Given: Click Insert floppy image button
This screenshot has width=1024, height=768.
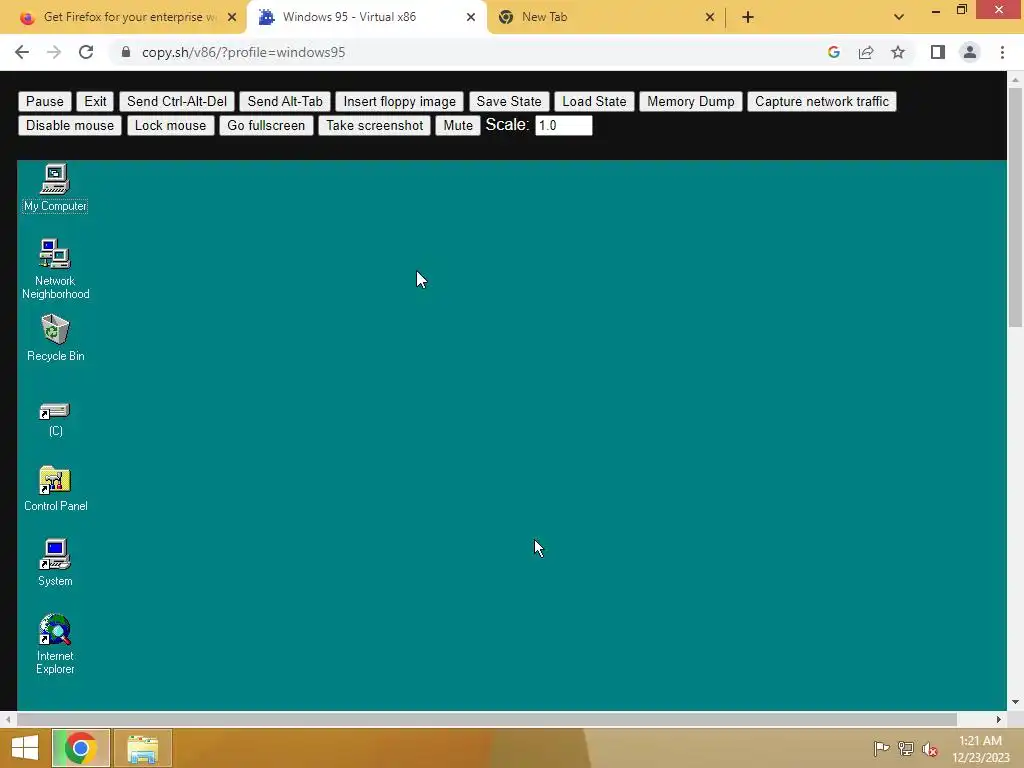Looking at the screenshot, I should coord(400,101).
